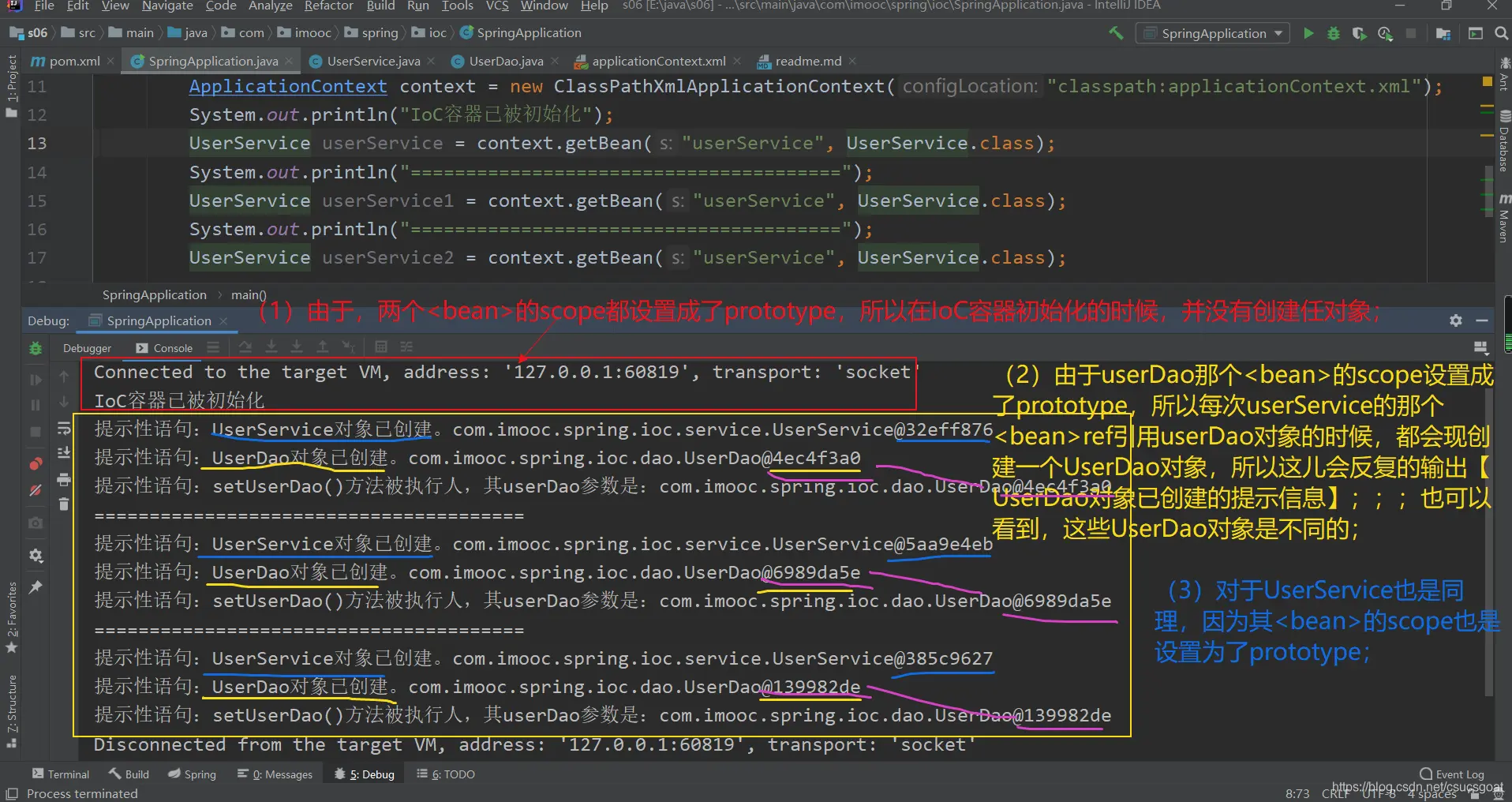Open debug panel gear options menu
Screen dimensions: 1512x802
click(x=1456, y=320)
